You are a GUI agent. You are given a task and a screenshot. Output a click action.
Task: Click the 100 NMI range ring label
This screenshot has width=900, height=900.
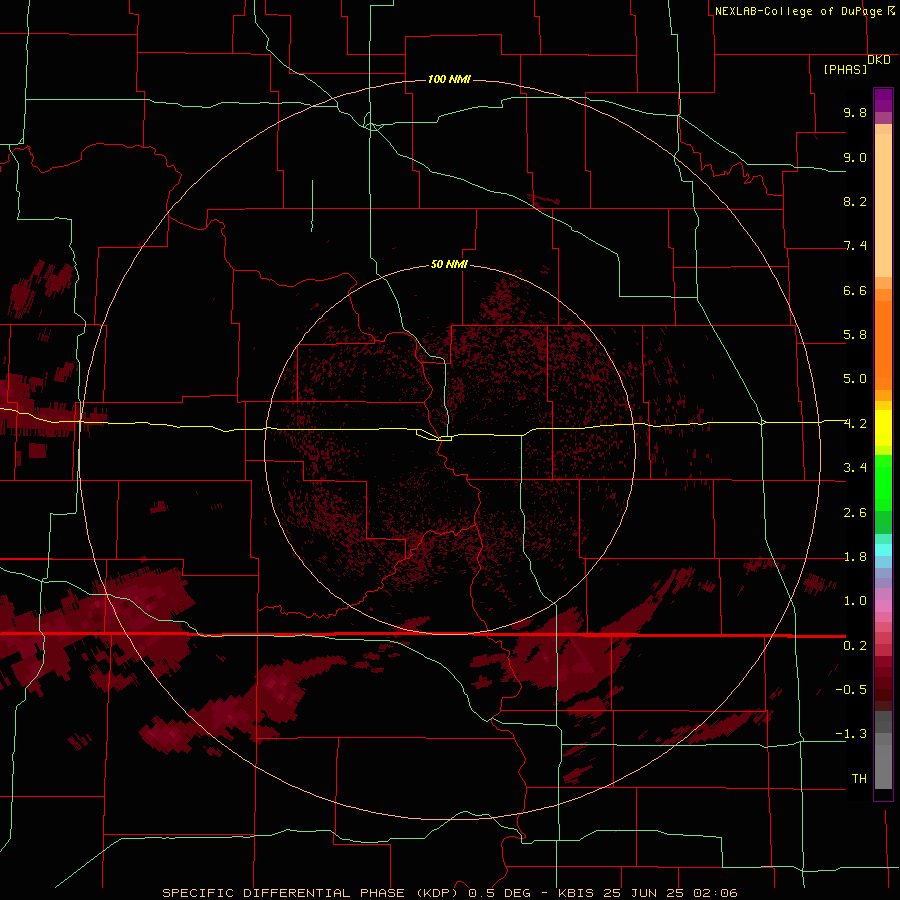click(449, 79)
